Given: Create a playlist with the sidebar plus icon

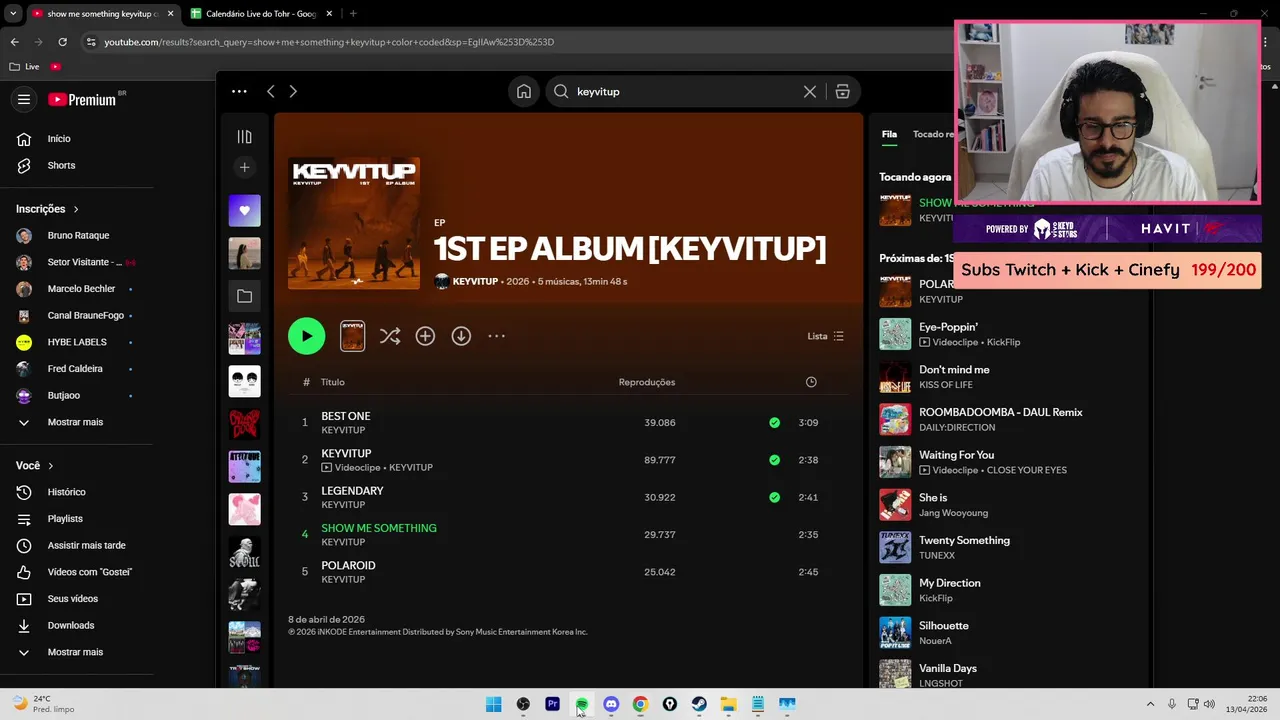Looking at the screenshot, I should [x=244, y=167].
